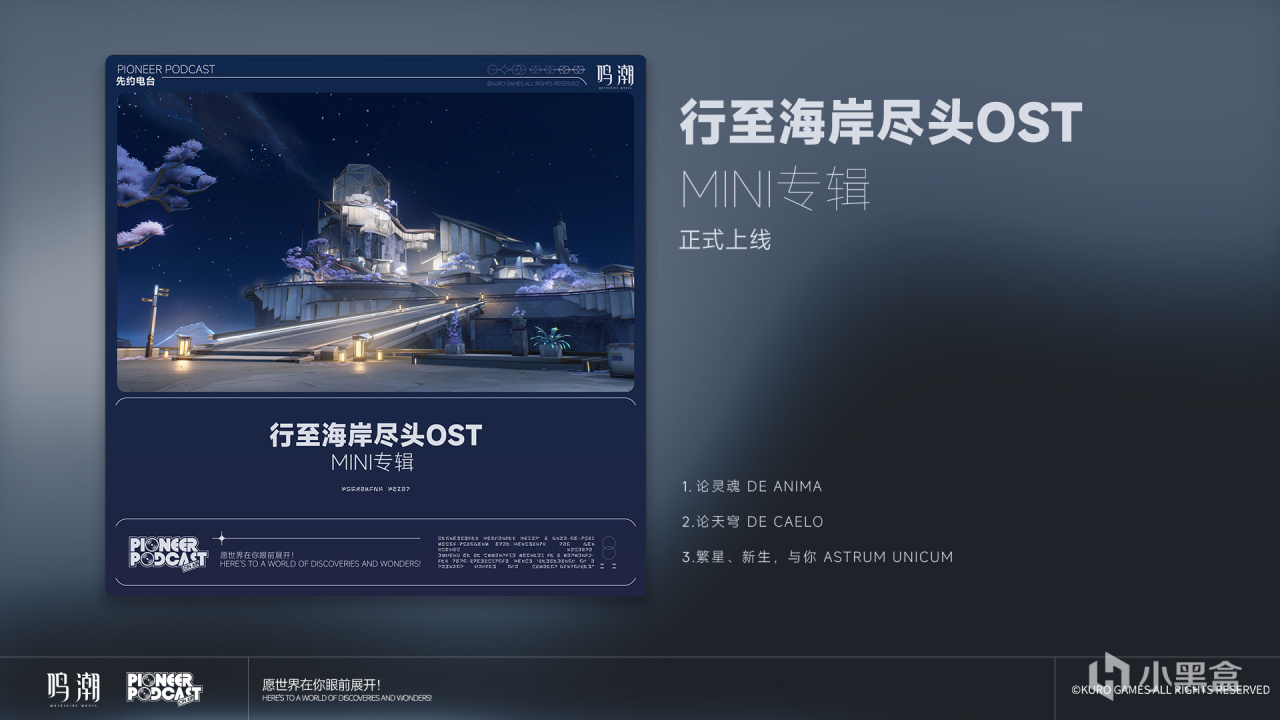Click the large MINI专辑 subtitle on right
This screenshot has height=720, width=1280.
(x=775, y=189)
